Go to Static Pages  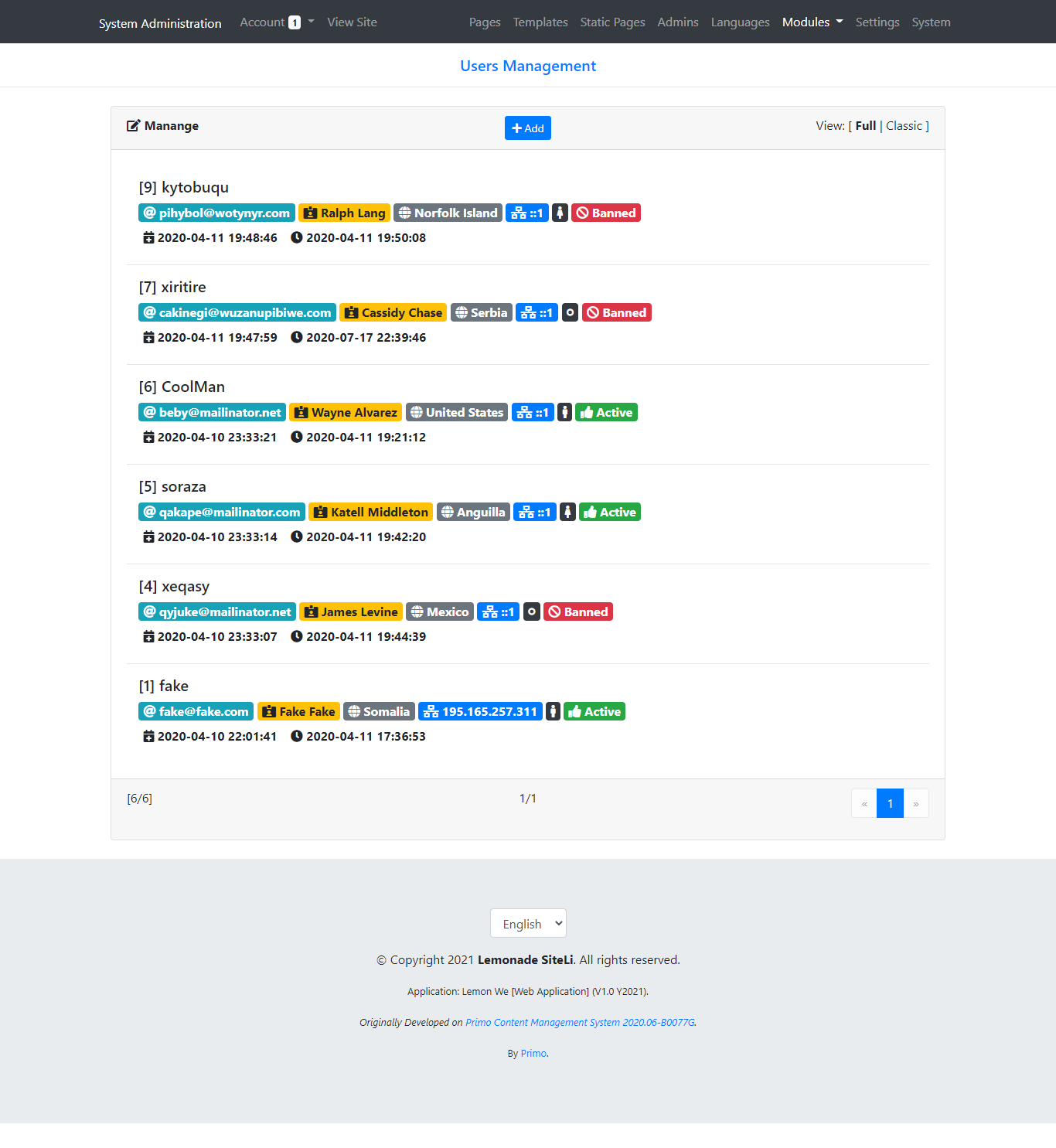[x=613, y=22]
